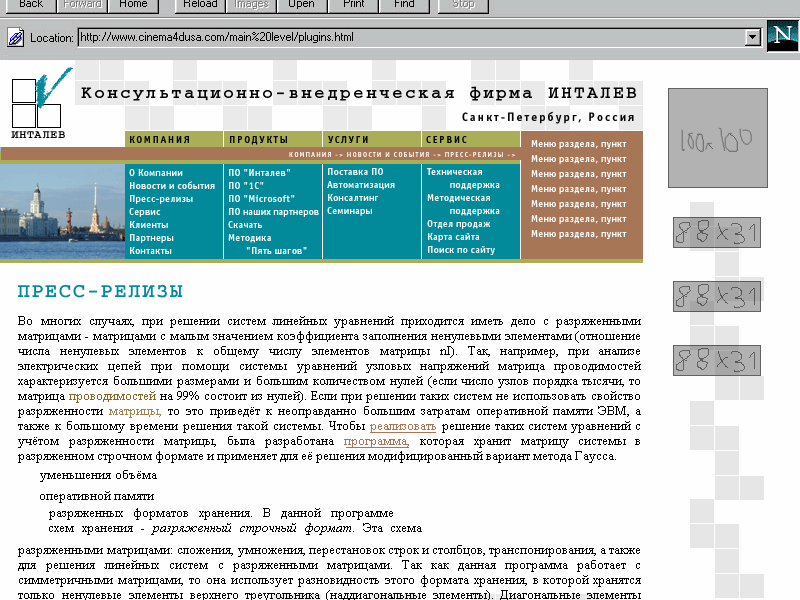Open the ПО наших партнеров link

pyautogui.click(x=273, y=212)
